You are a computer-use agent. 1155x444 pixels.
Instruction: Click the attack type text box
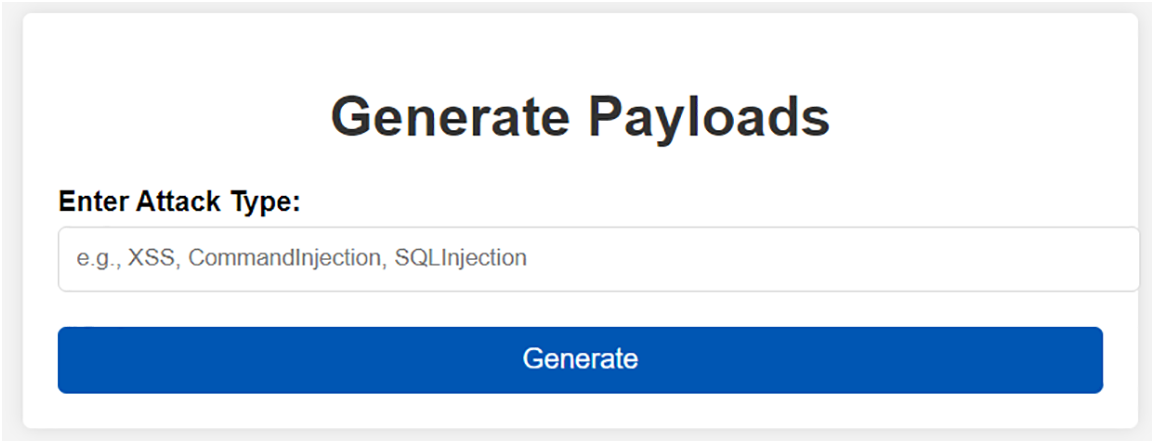(x=598, y=259)
